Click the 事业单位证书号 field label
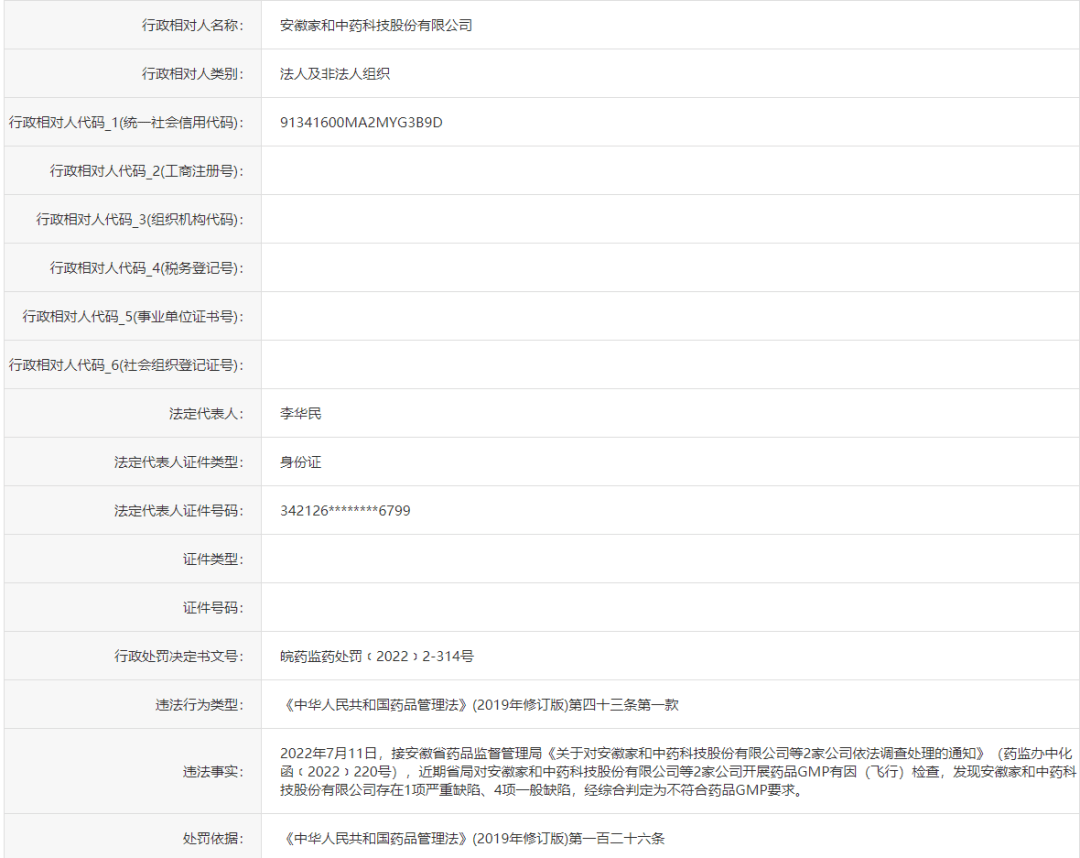 click(x=132, y=316)
